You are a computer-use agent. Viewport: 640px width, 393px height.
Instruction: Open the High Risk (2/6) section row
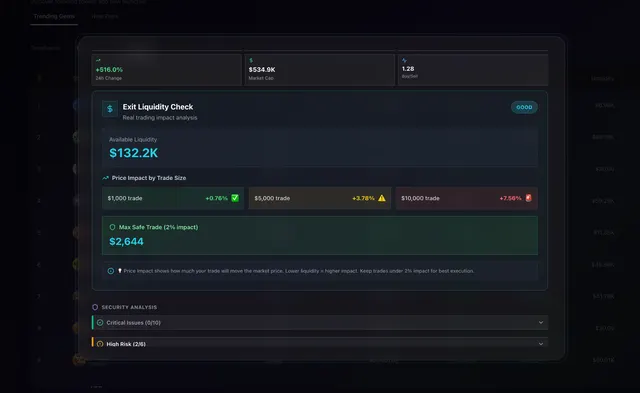click(320, 343)
